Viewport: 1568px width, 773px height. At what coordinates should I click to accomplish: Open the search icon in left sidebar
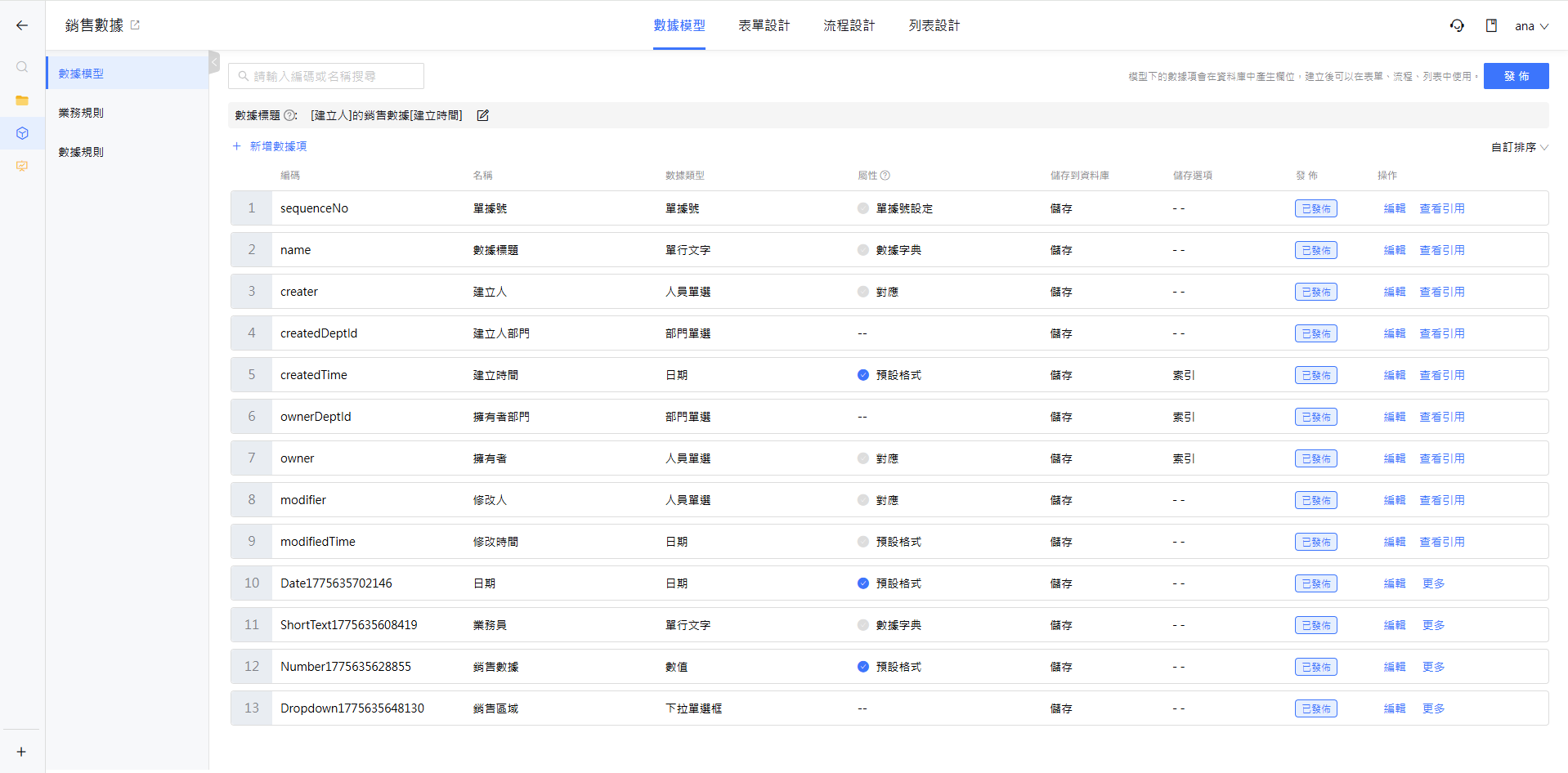coord(22,67)
